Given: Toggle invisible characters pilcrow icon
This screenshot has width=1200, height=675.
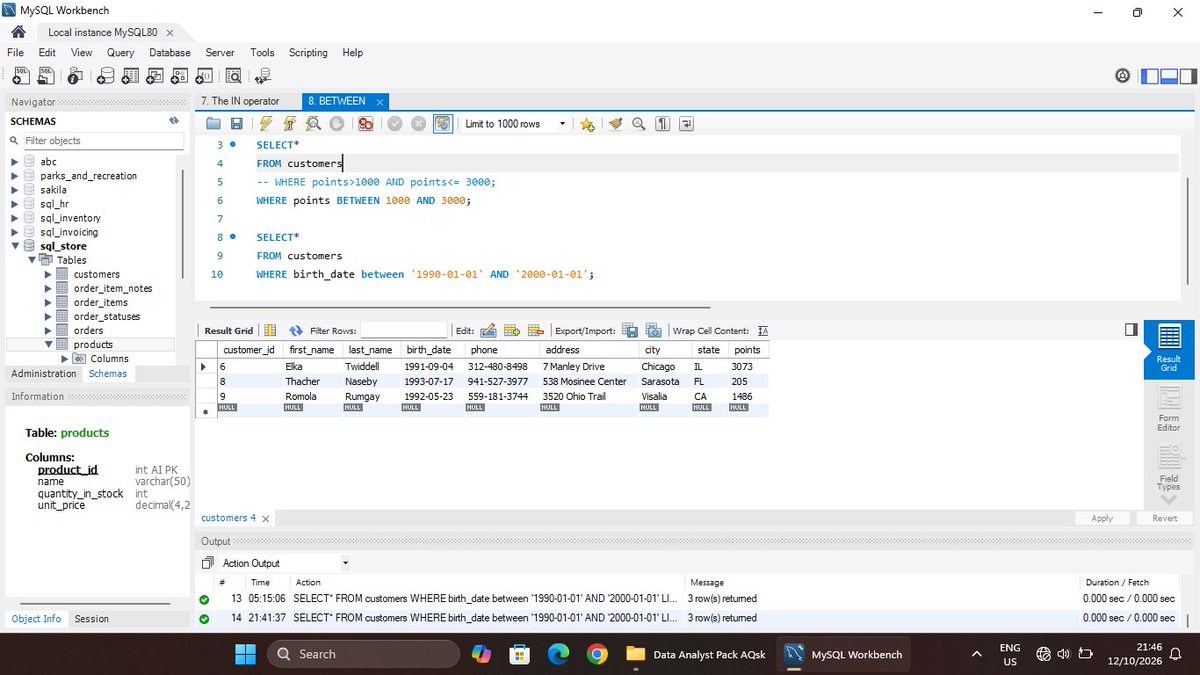Looking at the screenshot, I should pyautogui.click(x=662, y=124).
